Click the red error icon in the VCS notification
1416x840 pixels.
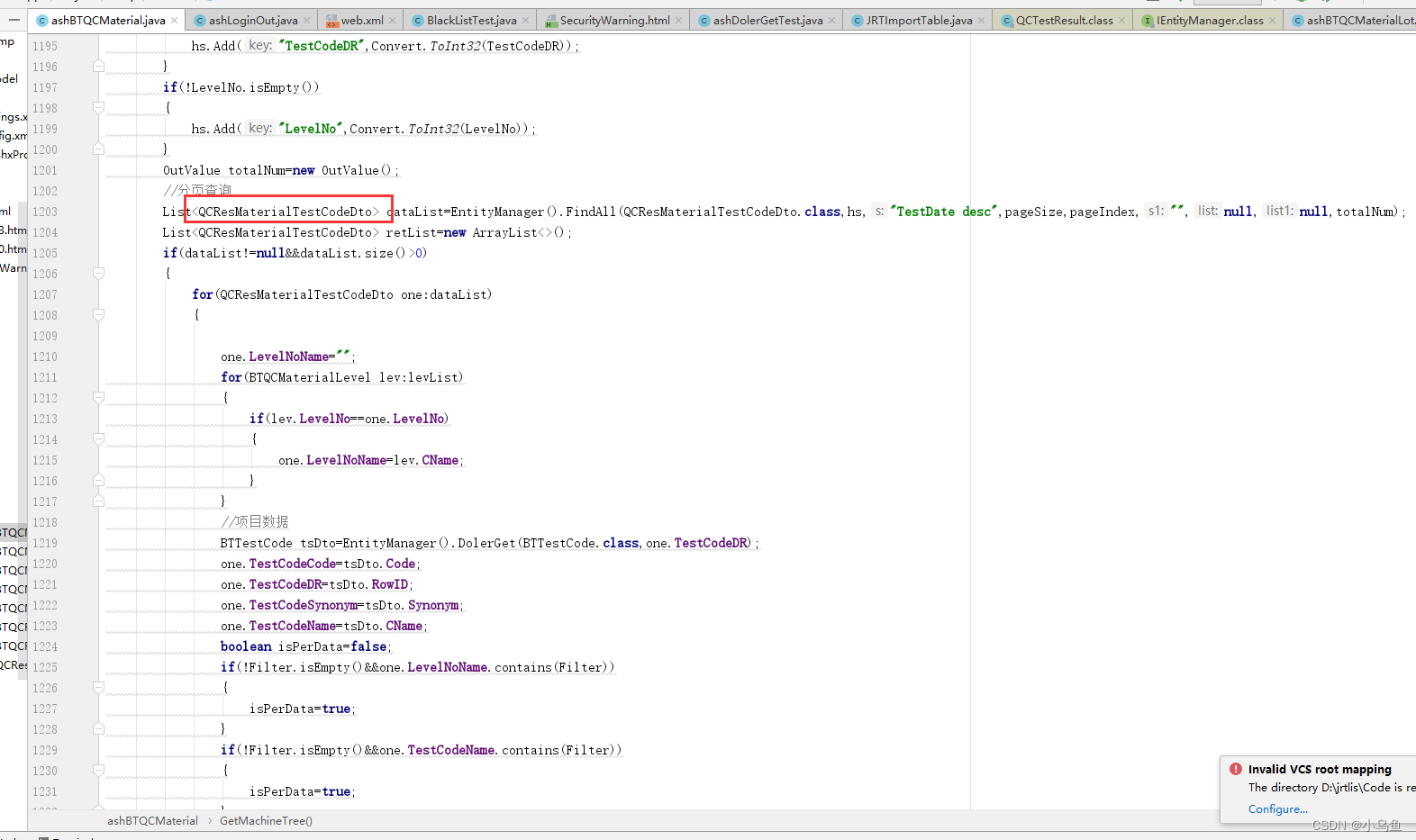(x=1236, y=769)
